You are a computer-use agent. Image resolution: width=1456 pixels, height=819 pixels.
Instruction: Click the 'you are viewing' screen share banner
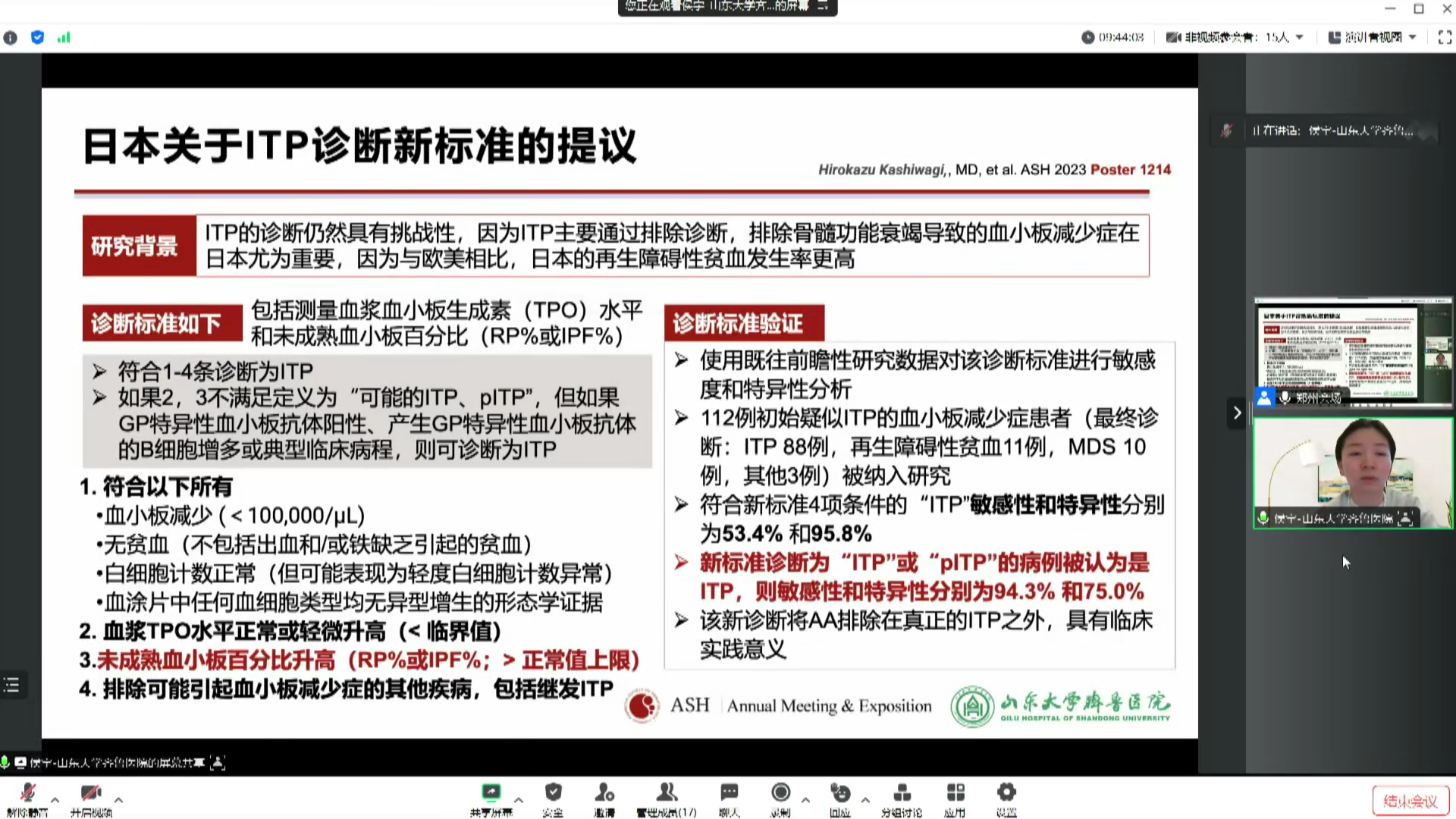(x=727, y=7)
